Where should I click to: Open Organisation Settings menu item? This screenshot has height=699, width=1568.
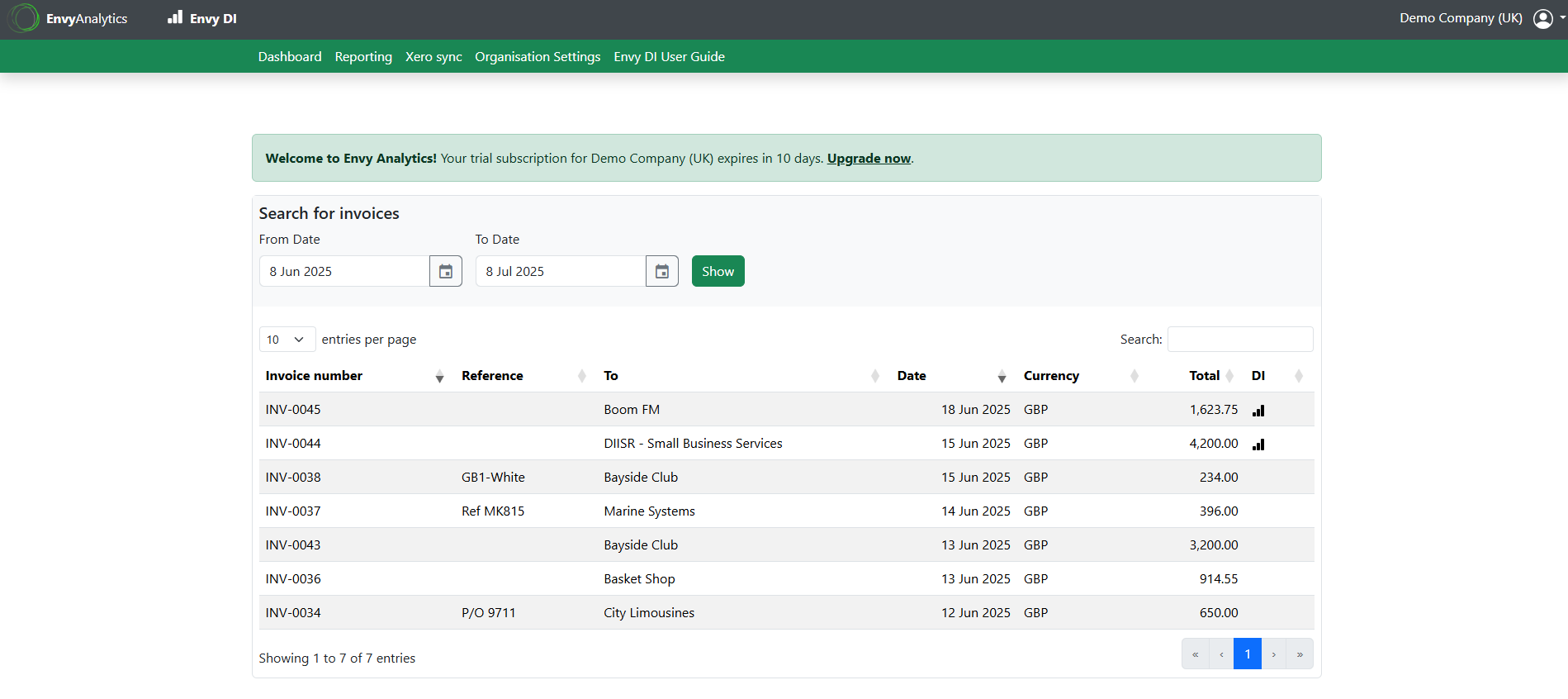click(x=538, y=56)
